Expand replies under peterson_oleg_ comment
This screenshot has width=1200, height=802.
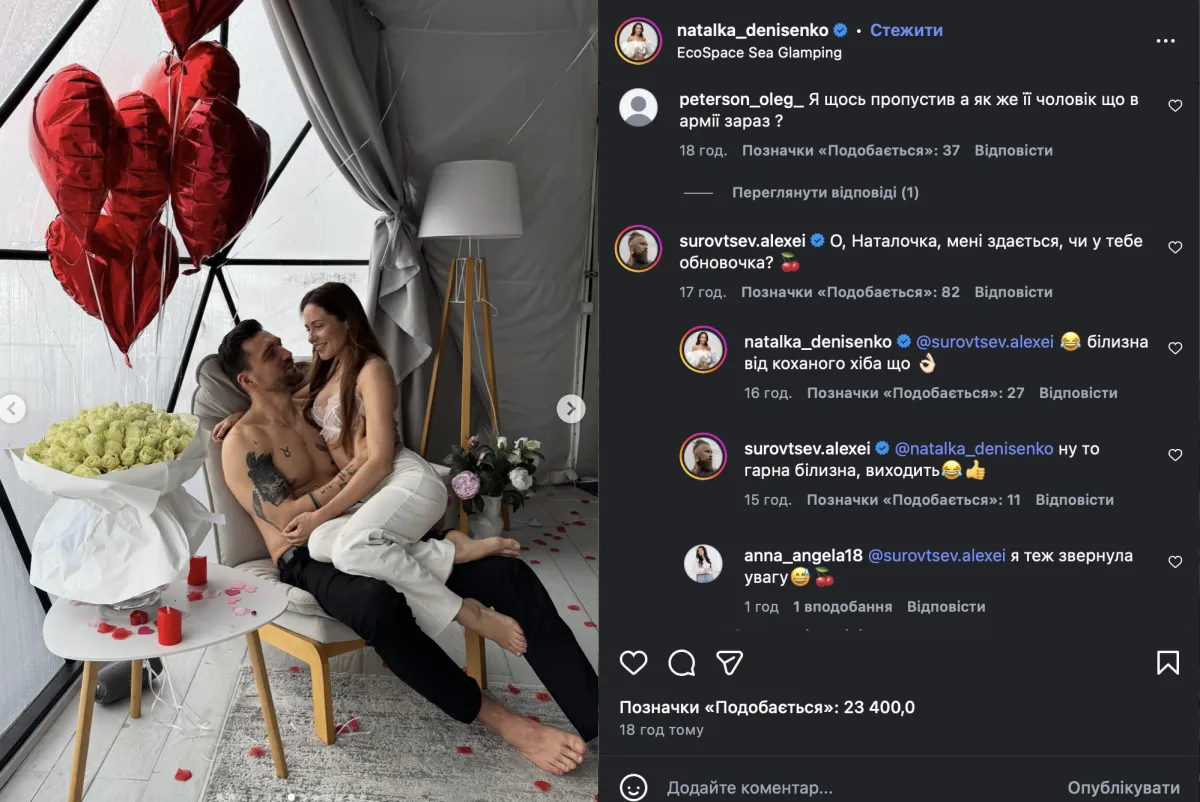click(825, 192)
